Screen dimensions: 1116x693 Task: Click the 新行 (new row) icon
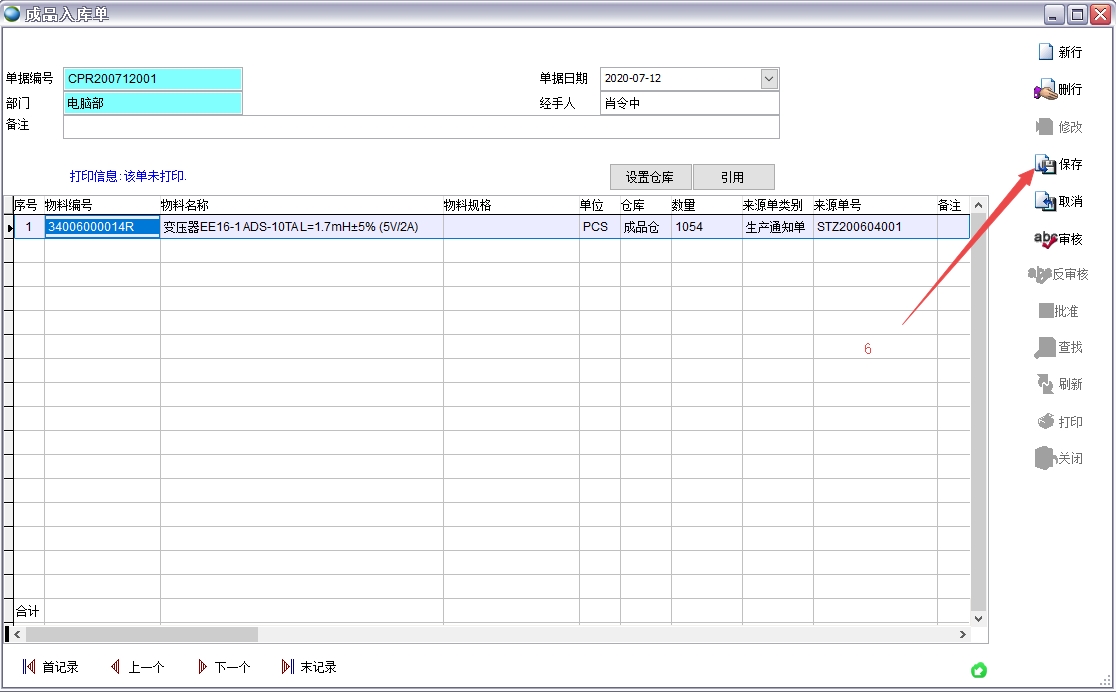(x=1046, y=52)
